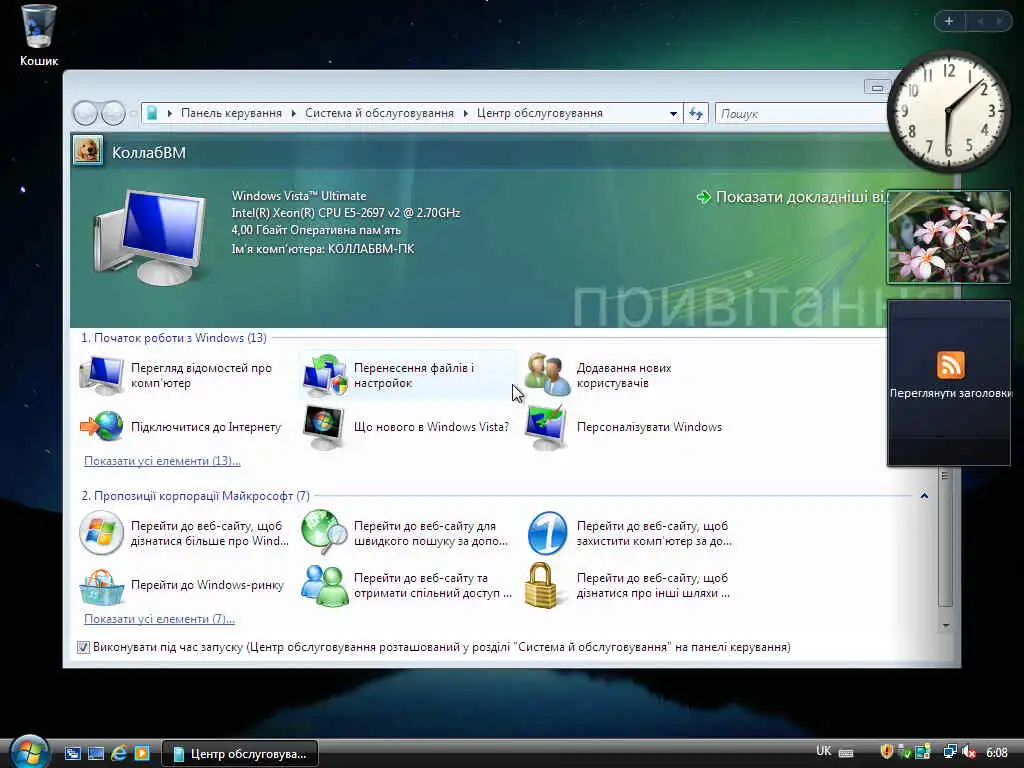1024x768 pixels.
Task: Click the RSS feed icon in sidebar gadget
Action: tap(950, 364)
